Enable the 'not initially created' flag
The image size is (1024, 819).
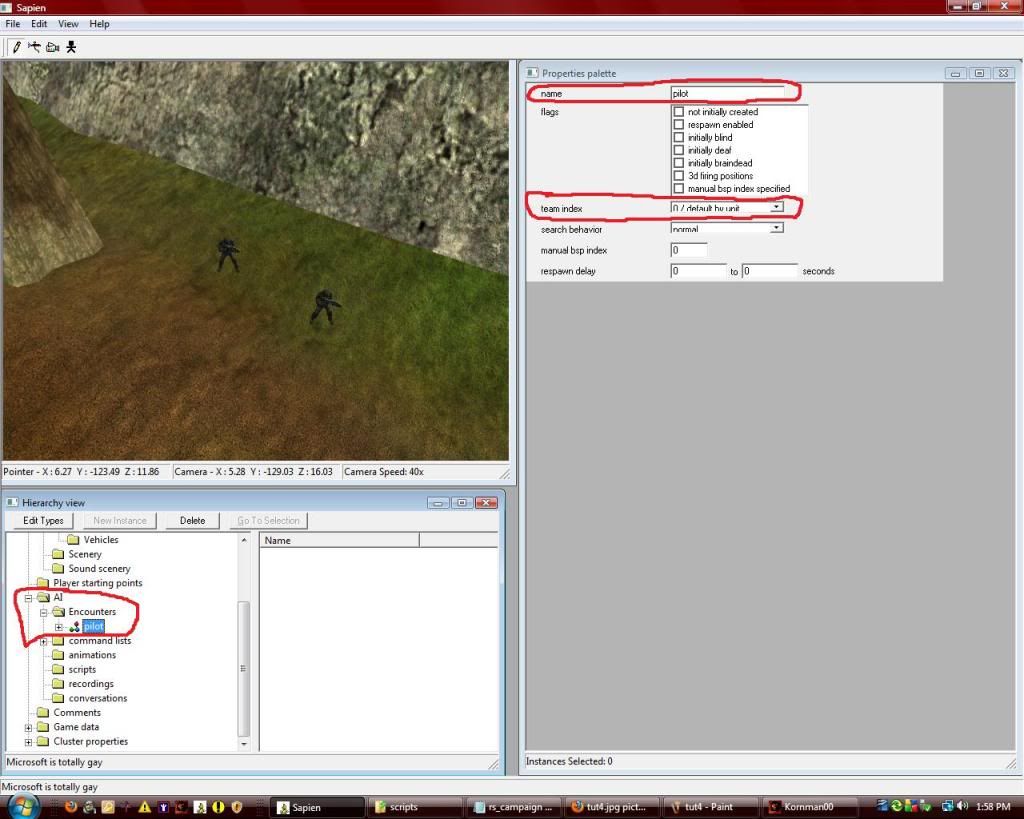tap(679, 112)
